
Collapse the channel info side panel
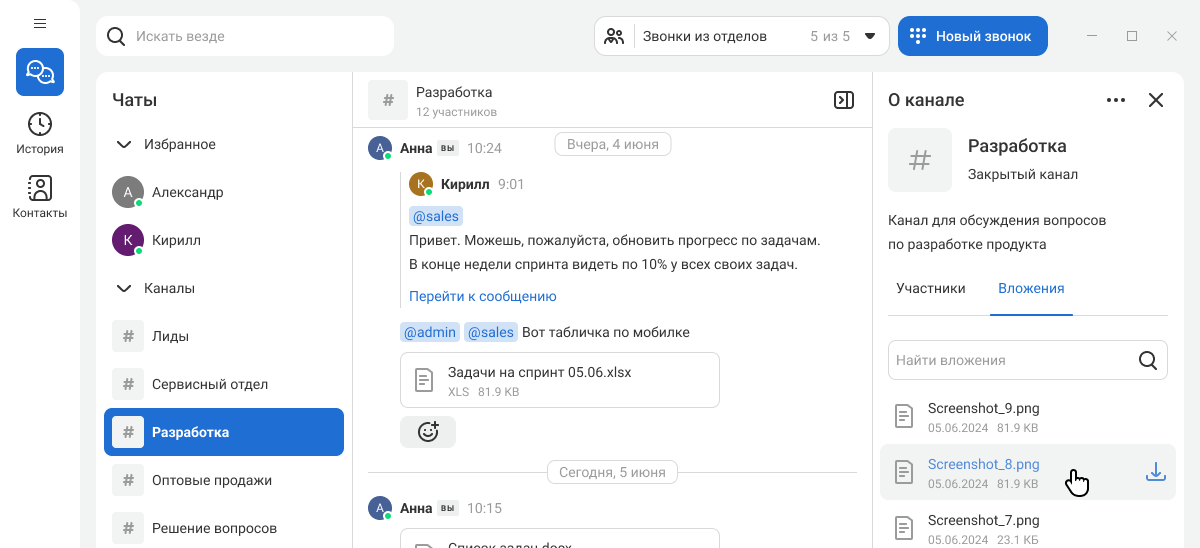(844, 100)
